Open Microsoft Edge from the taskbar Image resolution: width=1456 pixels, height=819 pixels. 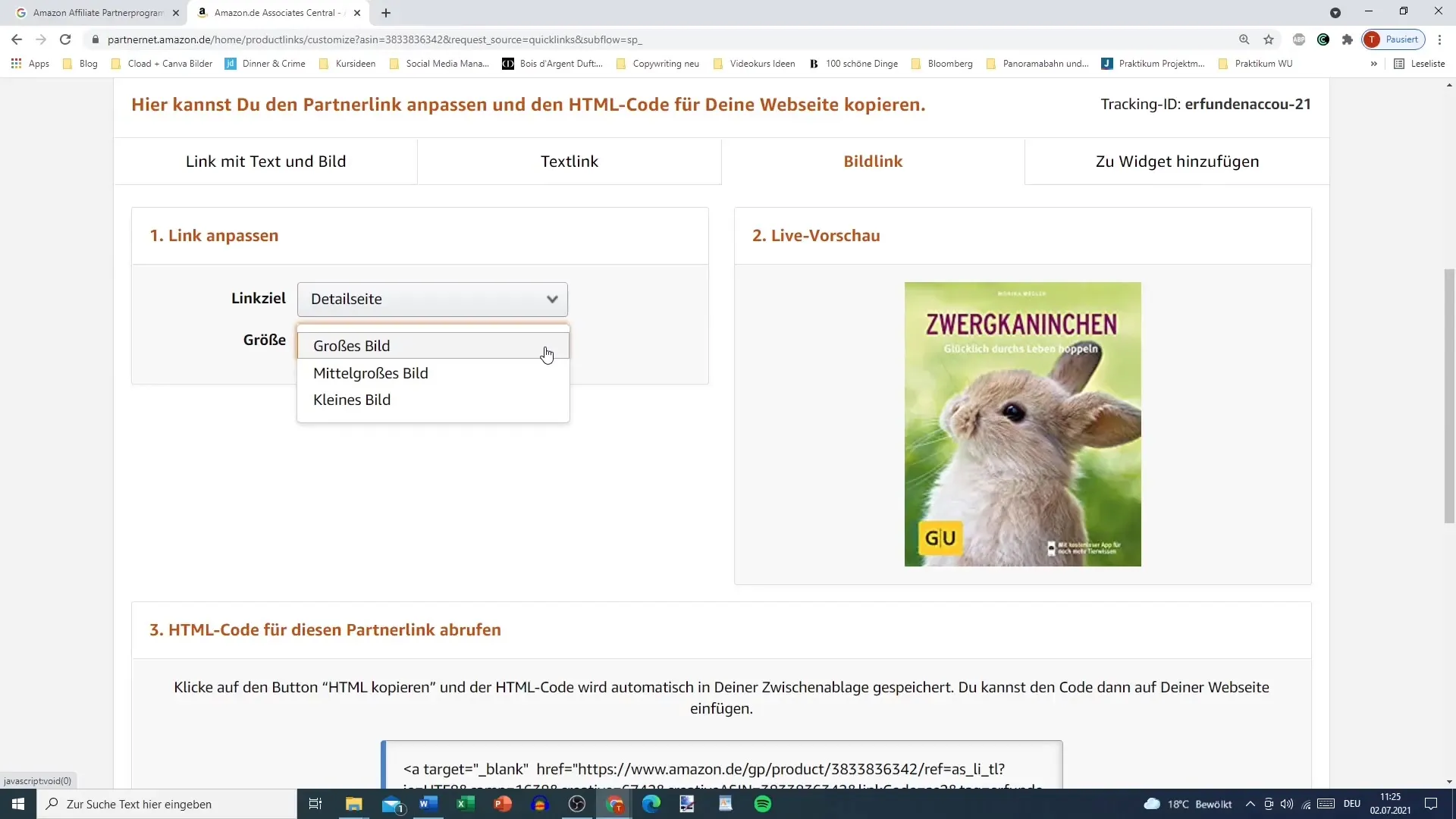click(651, 804)
